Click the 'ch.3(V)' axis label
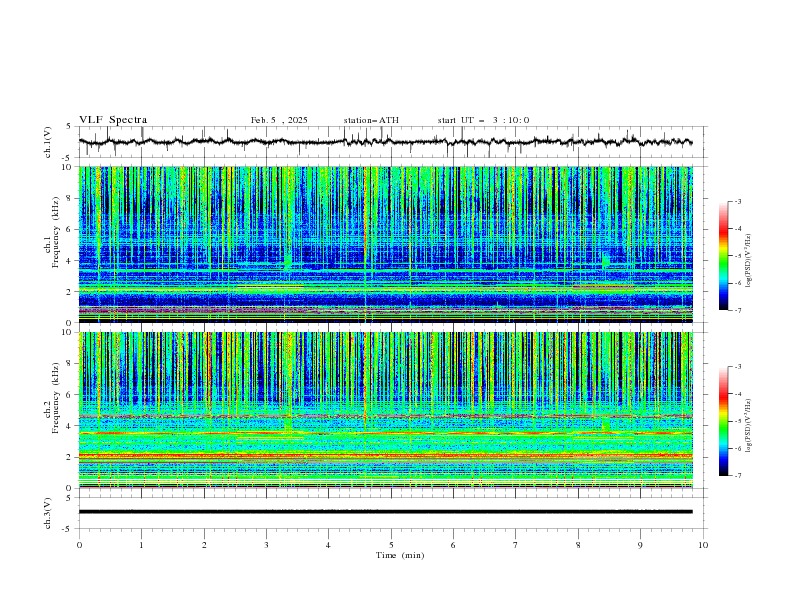792x612 pixels. pos(48,513)
